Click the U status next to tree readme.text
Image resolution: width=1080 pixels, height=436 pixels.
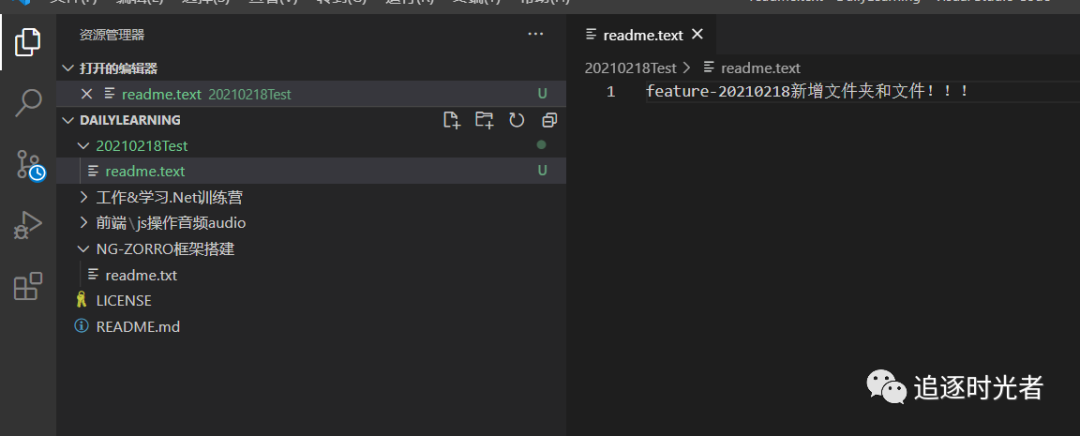click(x=542, y=171)
